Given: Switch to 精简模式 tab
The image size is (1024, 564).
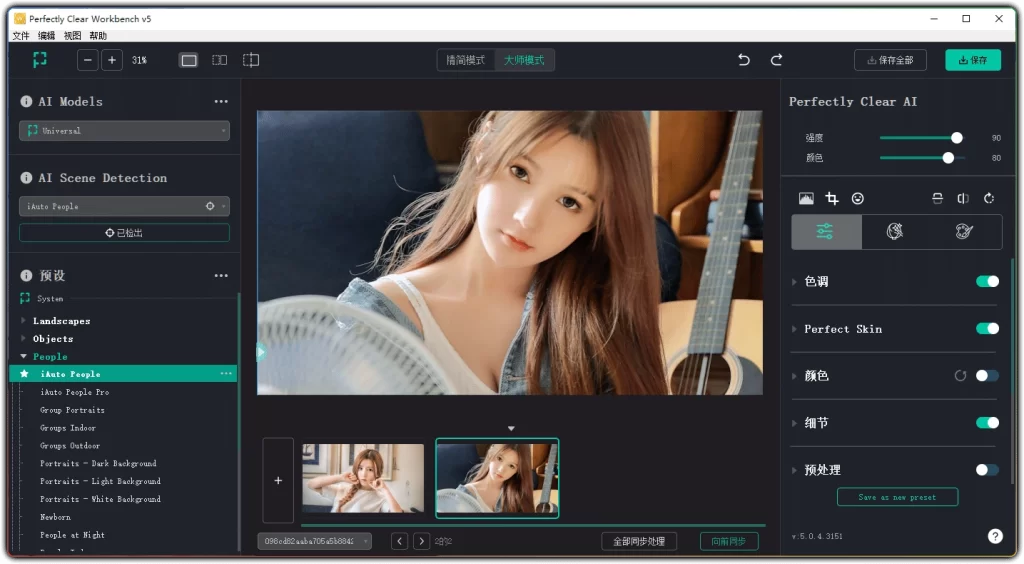Looking at the screenshot, I should pos(466,60).
